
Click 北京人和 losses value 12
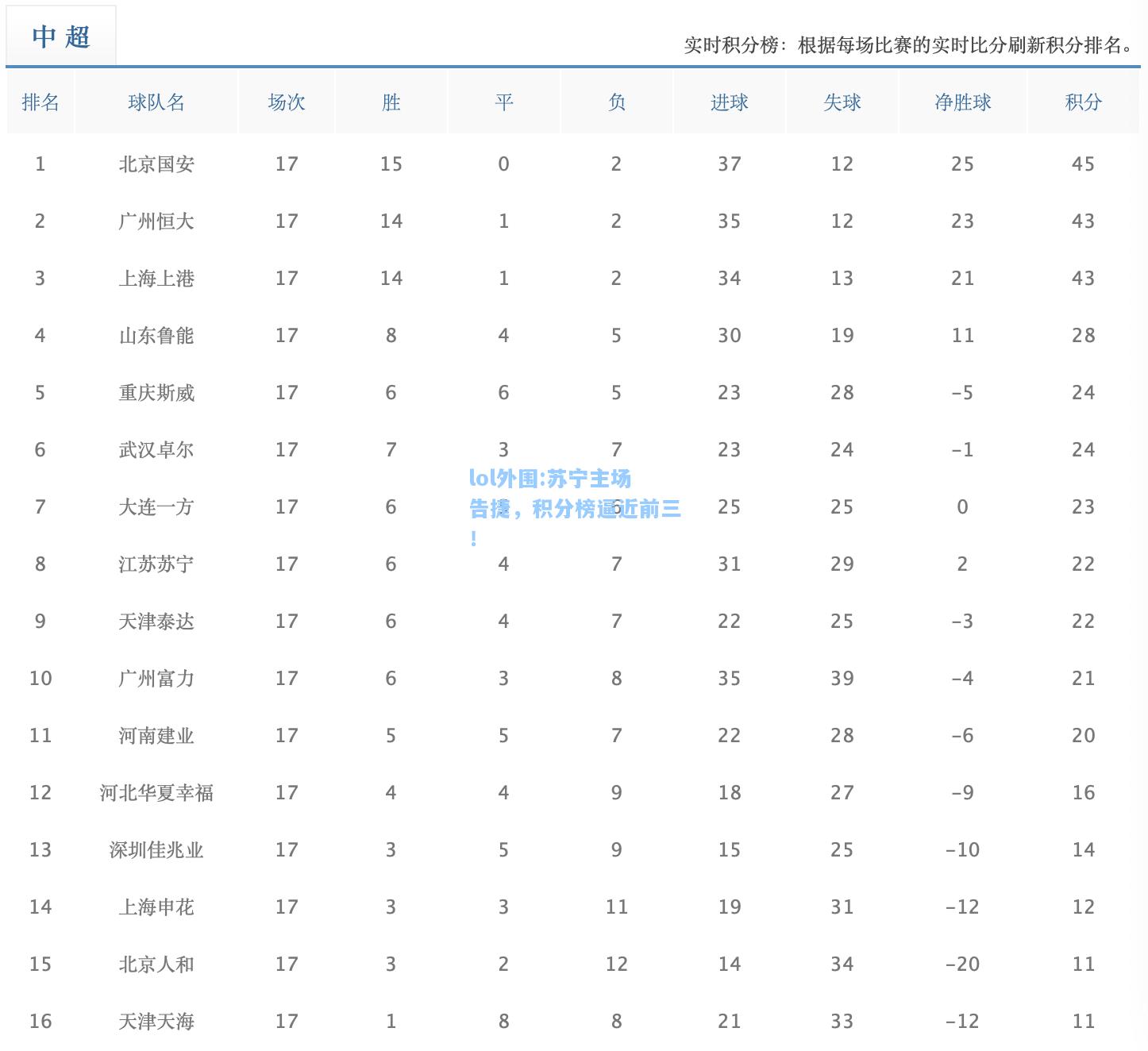617,964
